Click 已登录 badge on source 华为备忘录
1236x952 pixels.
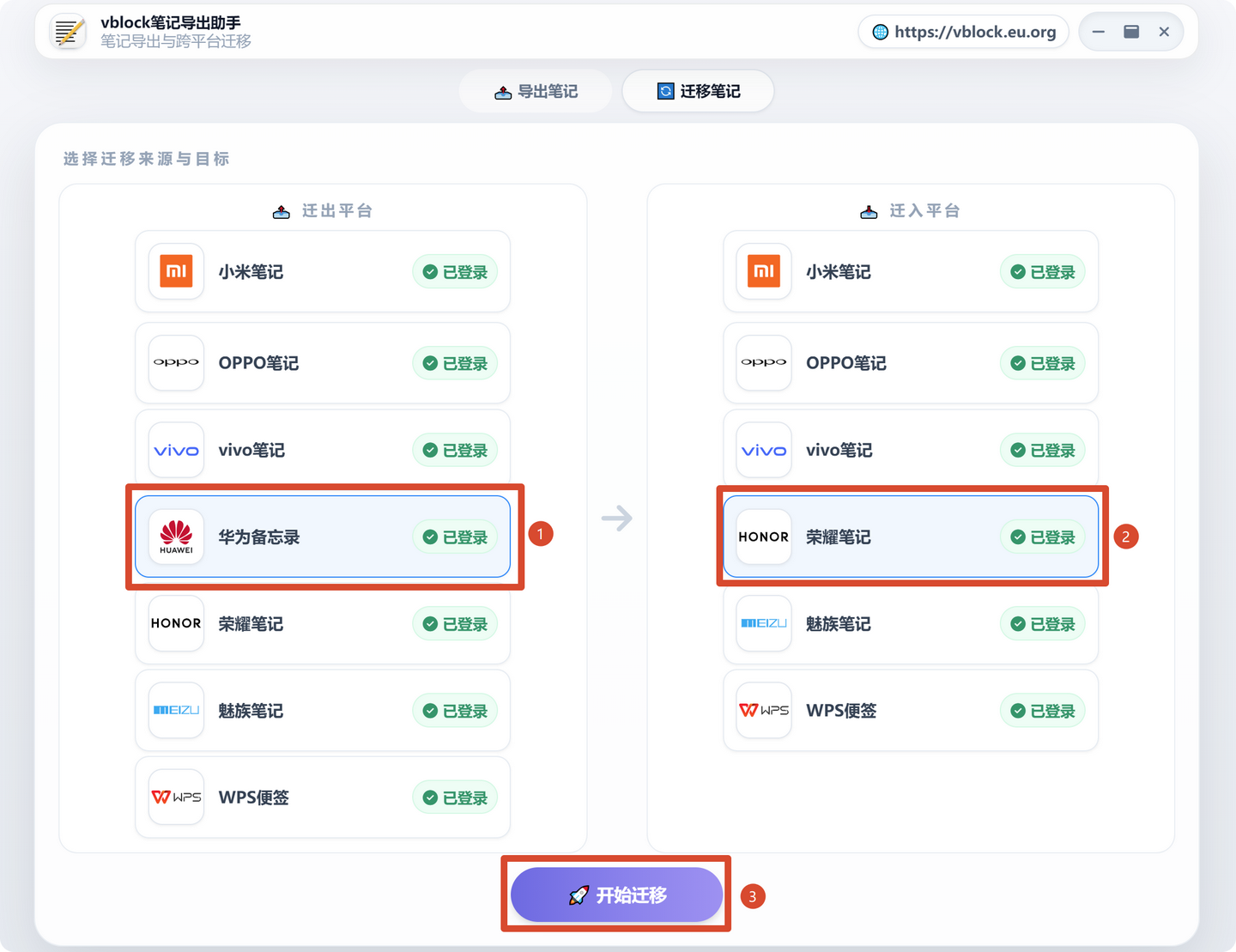pos(455,537)
